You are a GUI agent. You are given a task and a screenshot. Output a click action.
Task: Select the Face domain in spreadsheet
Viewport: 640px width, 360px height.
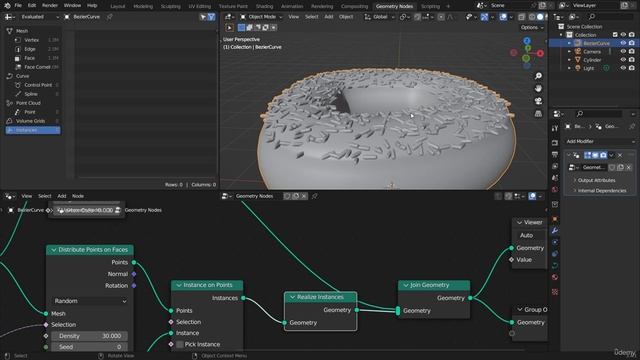29,58
